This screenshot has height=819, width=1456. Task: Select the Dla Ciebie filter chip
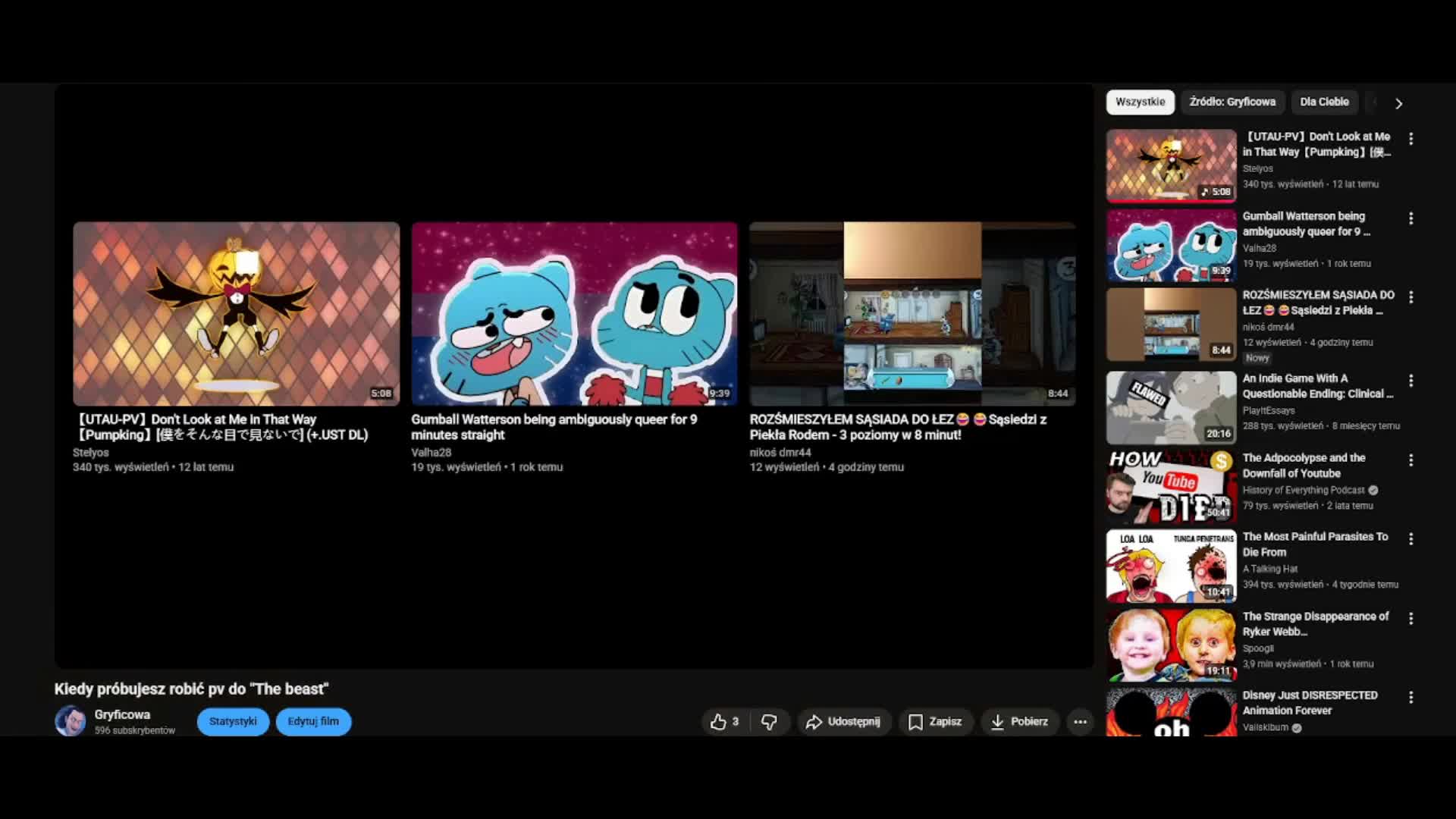1324,102
